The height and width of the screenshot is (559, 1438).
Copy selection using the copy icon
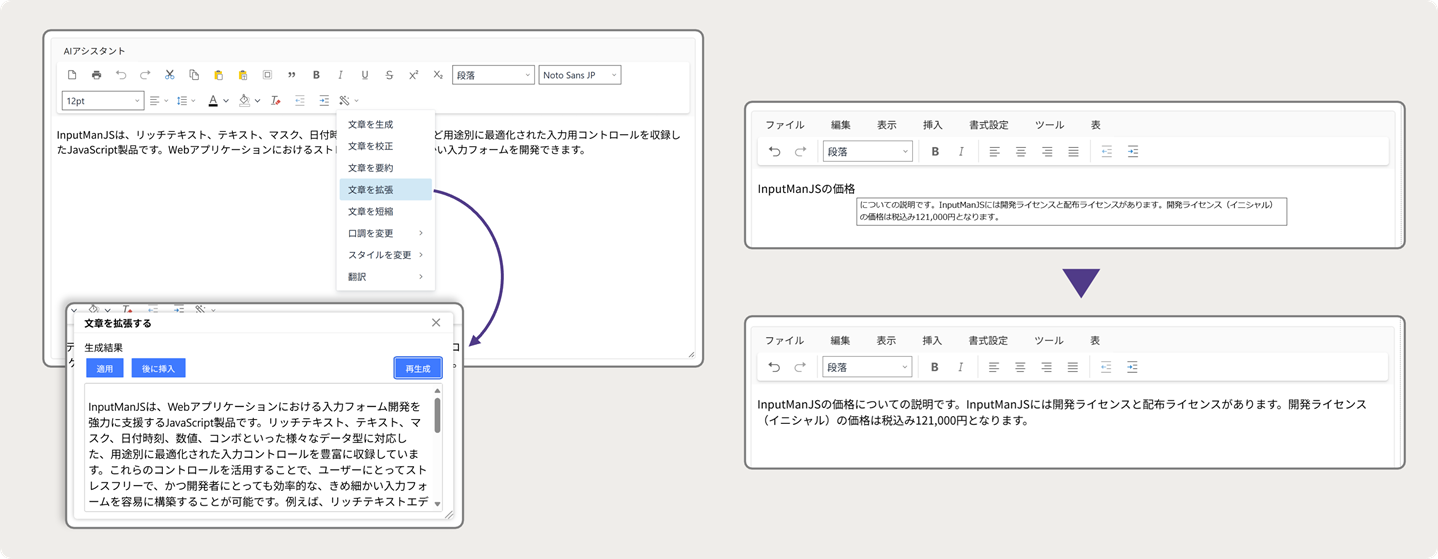(194, 75)
